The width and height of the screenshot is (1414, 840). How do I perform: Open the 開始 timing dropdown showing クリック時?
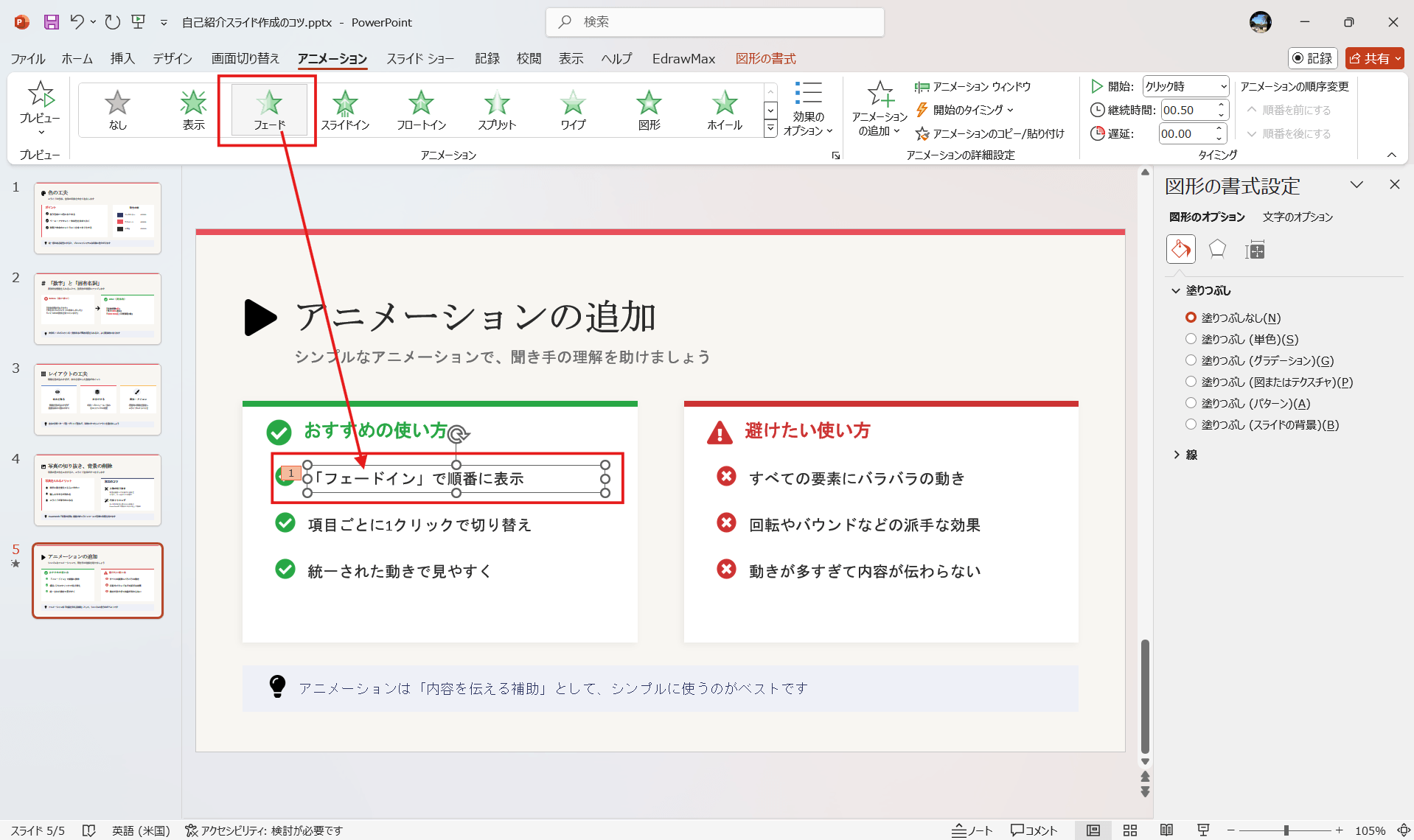pos(1223,85)
